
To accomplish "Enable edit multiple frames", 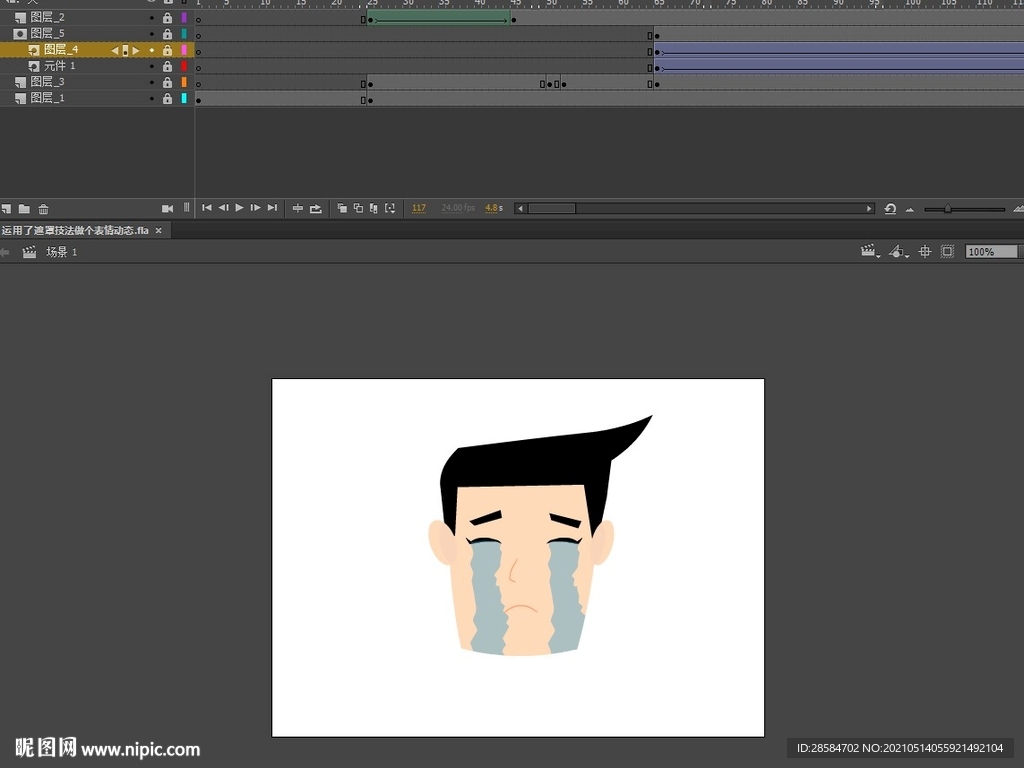I will (x=374, y=208).
